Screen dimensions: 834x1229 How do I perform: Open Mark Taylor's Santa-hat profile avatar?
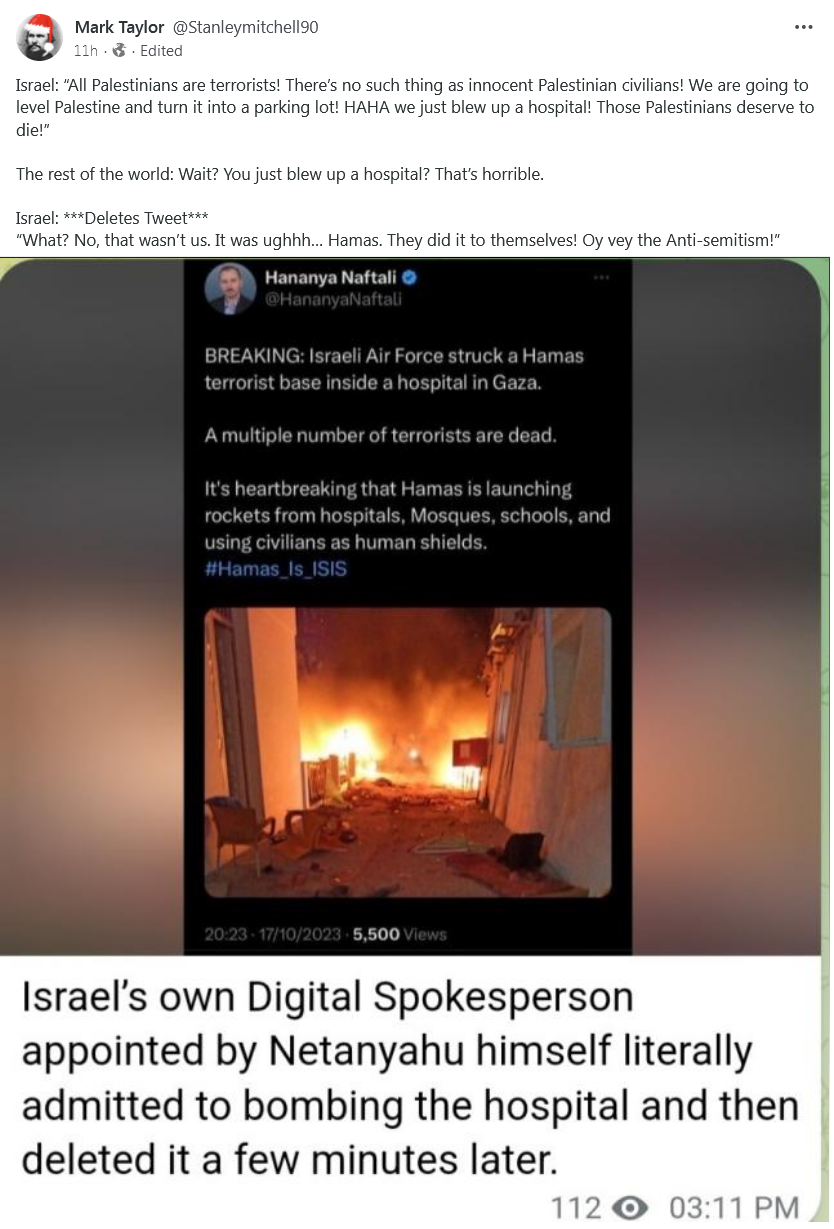pos(39,38)
